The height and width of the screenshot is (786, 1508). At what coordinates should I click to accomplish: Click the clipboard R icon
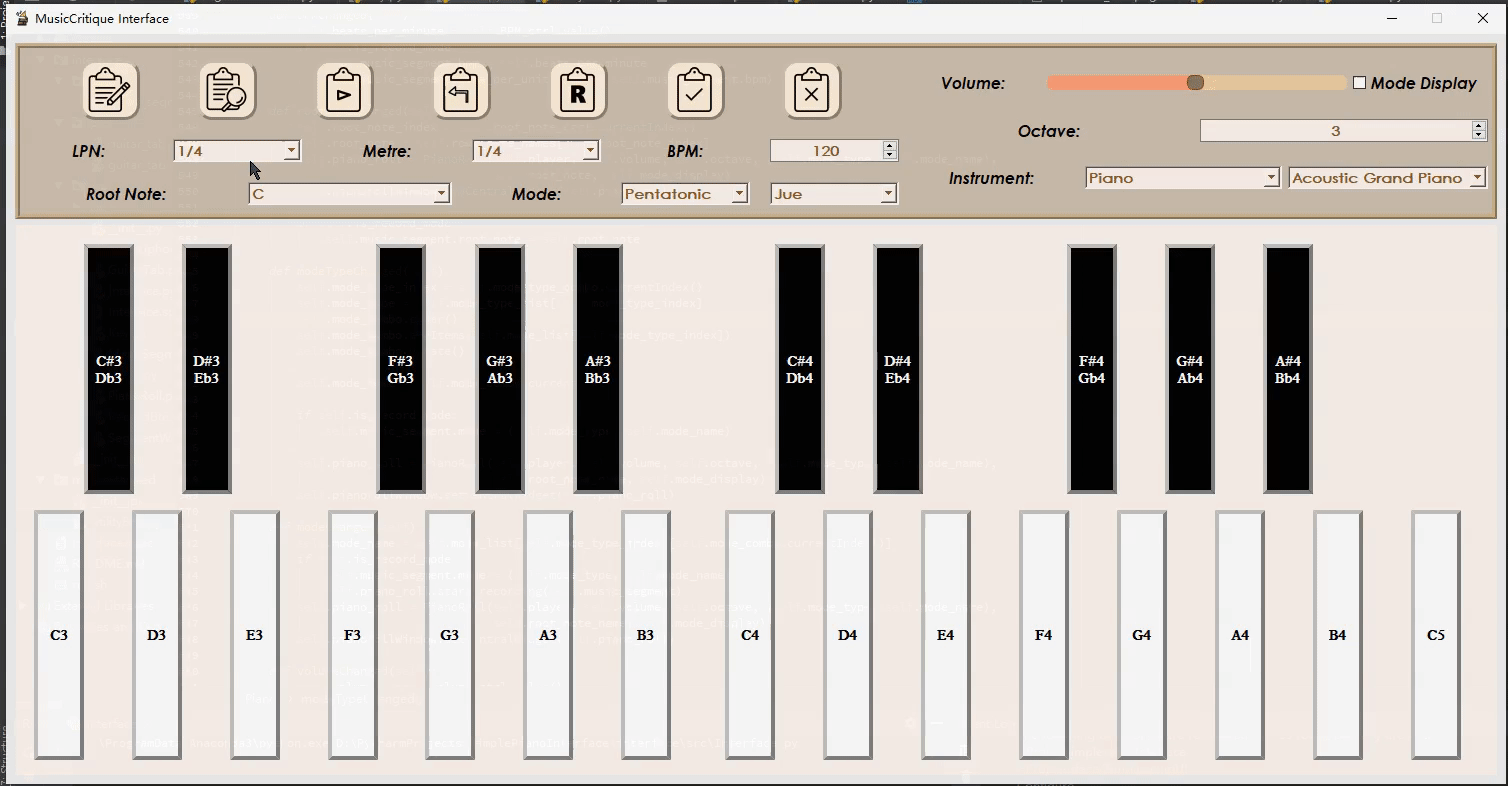tap(578, 91)
